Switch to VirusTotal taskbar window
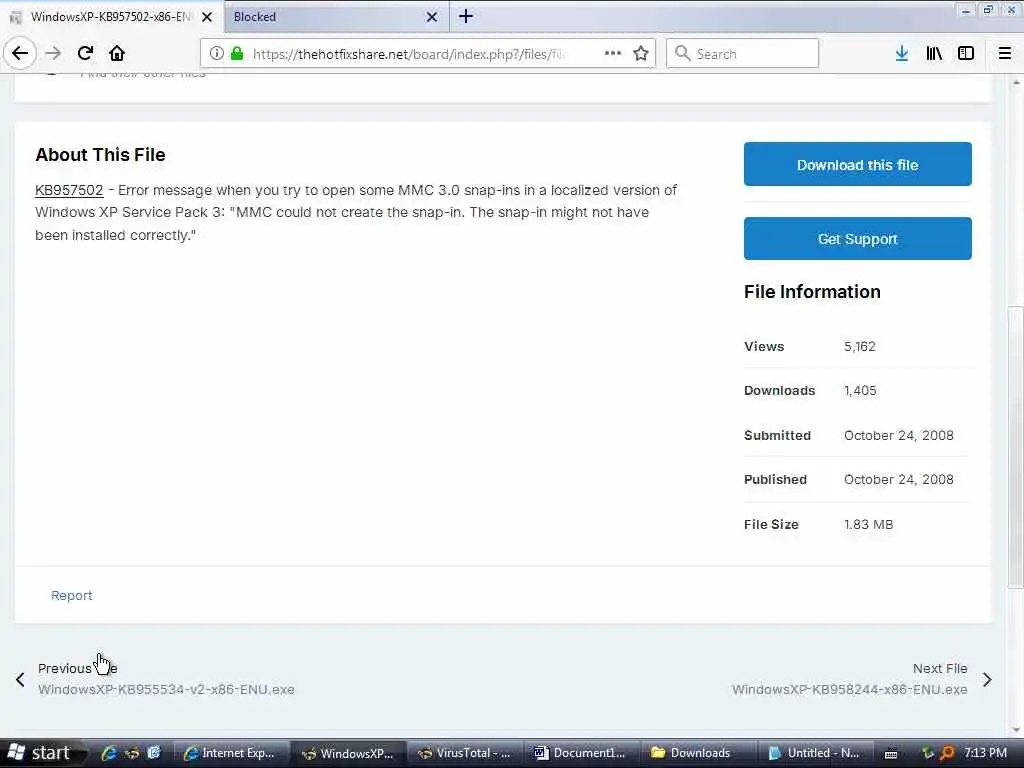The width and height of the screenshot is (1024, 768). coord(466,753)
